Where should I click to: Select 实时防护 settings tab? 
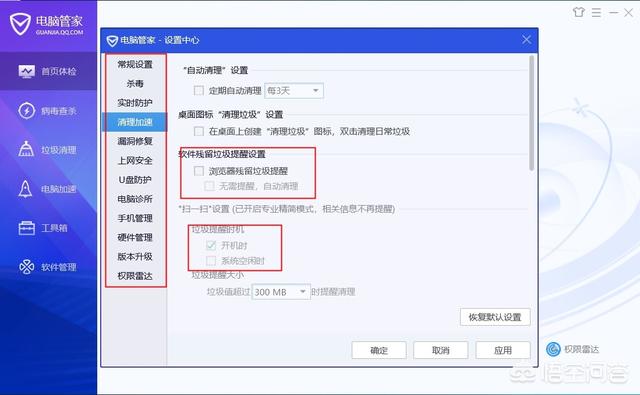pos(135,103)
